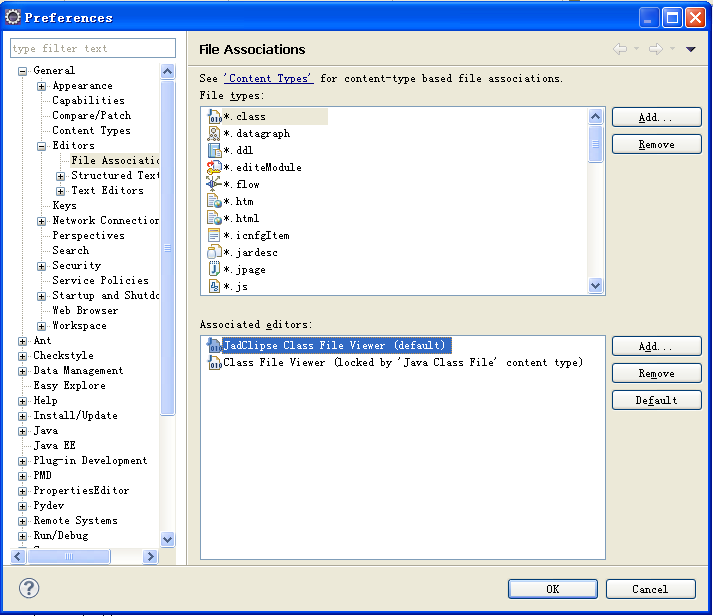Screen dimensions: 713x616
Task: Click the *.icnfgItem file icon
Action: pos(214,235)
